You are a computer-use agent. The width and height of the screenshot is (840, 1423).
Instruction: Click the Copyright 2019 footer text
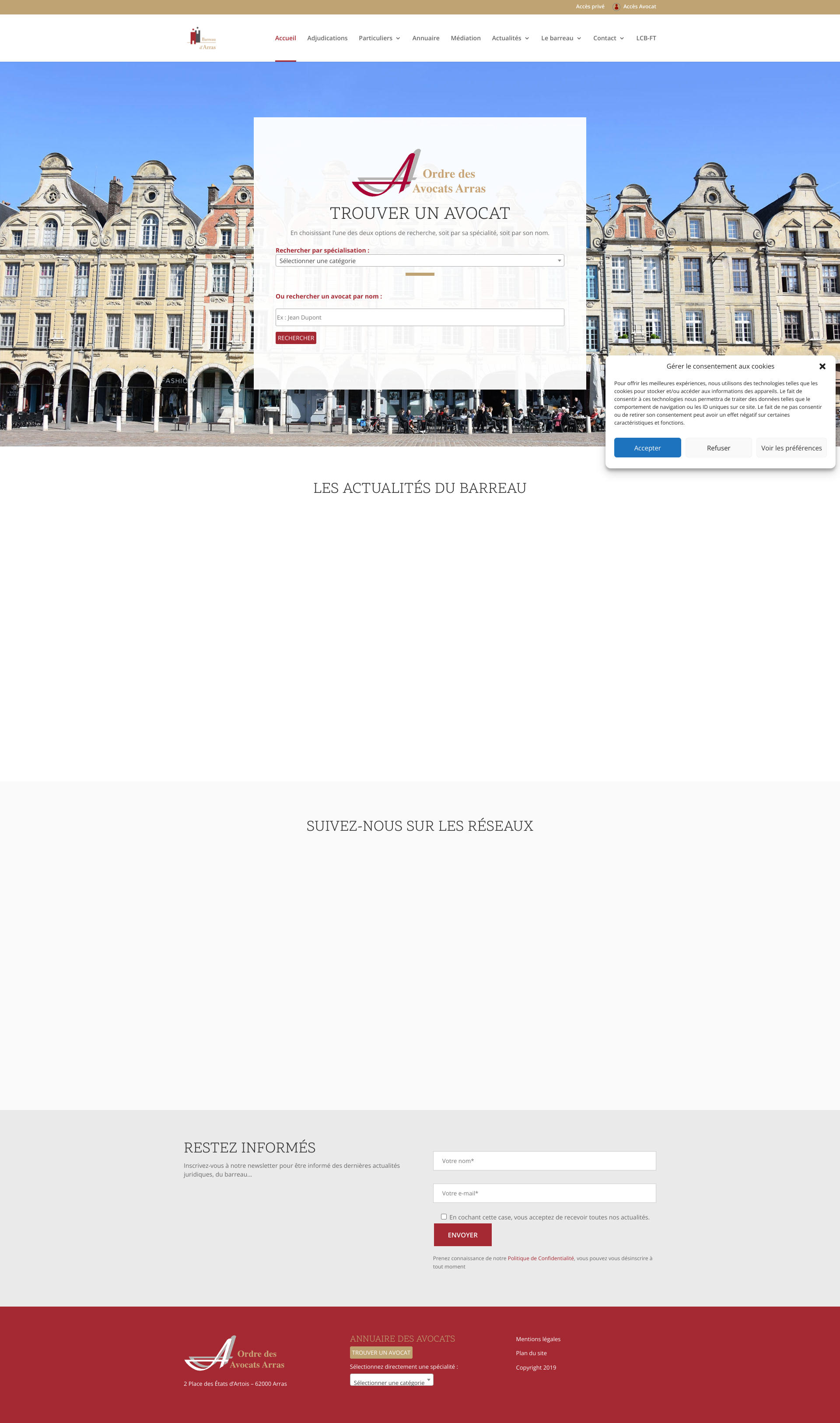535,1367
